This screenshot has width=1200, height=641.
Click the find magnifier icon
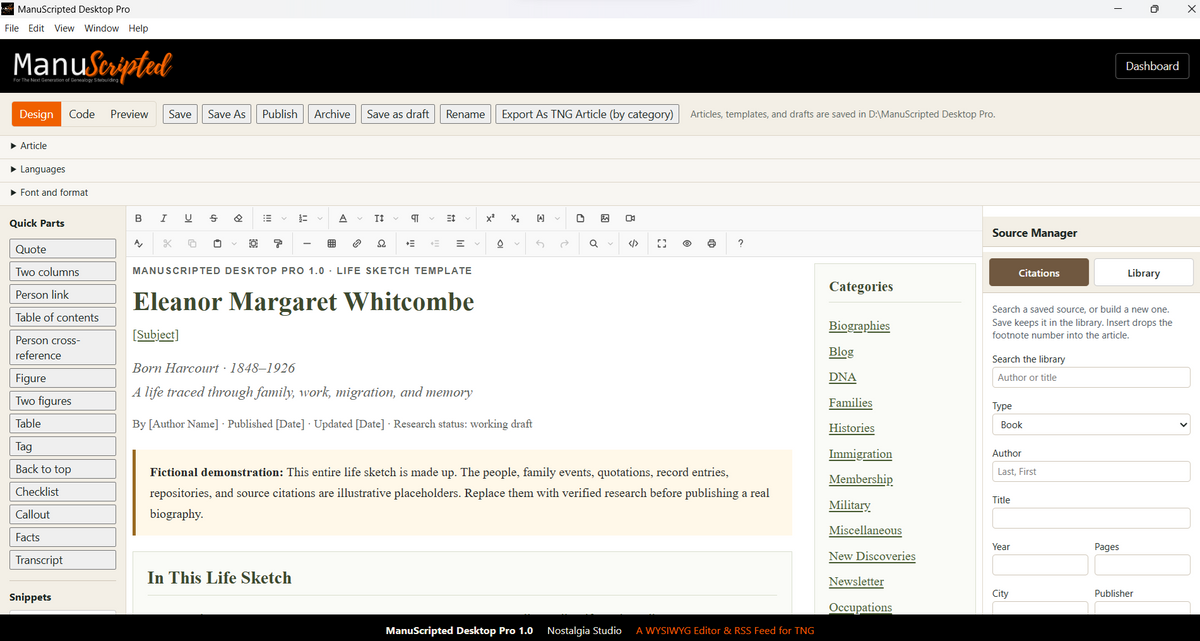point(593,243)
